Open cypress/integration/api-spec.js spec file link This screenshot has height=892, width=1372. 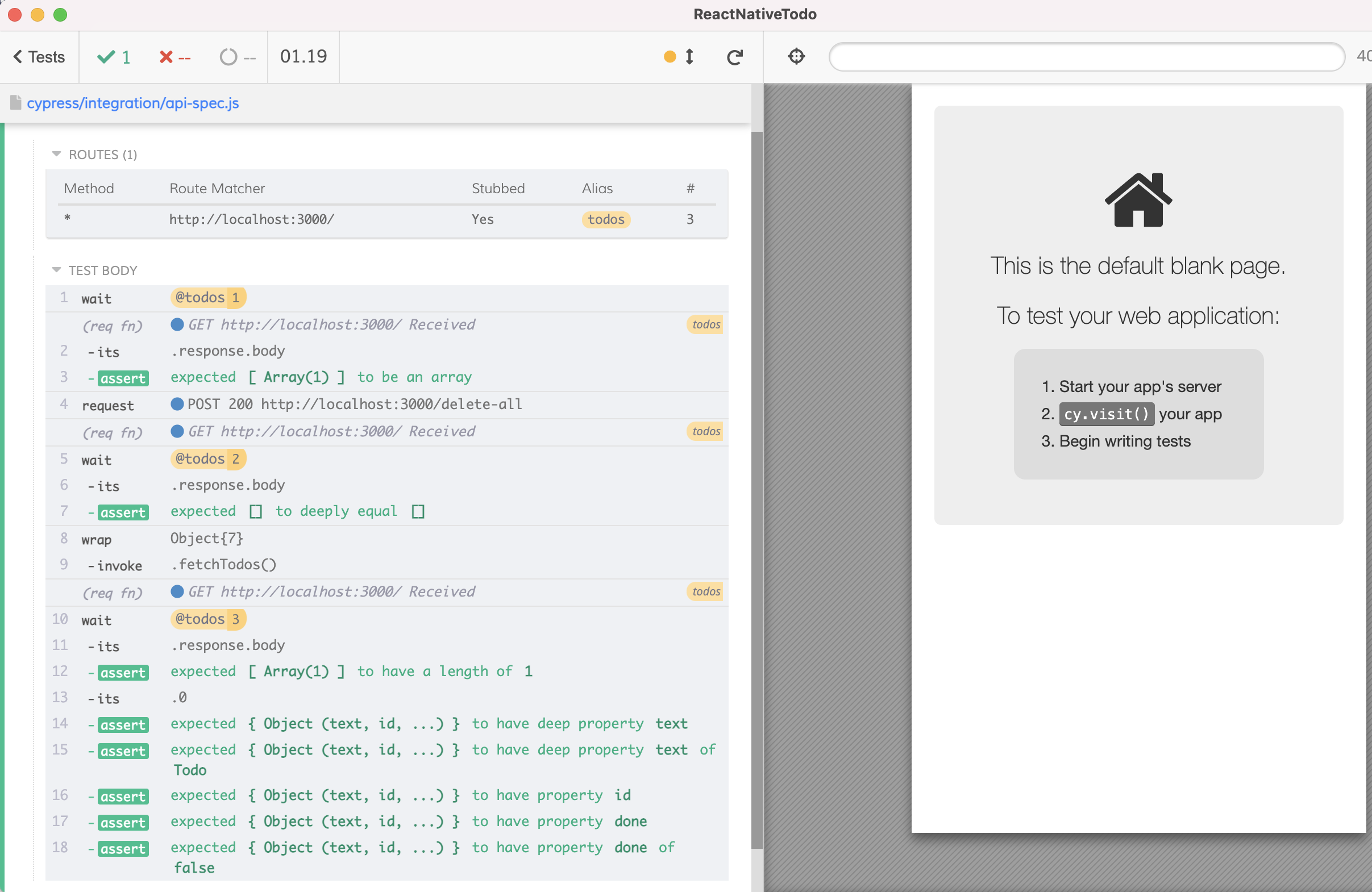(x=132, y=103)
